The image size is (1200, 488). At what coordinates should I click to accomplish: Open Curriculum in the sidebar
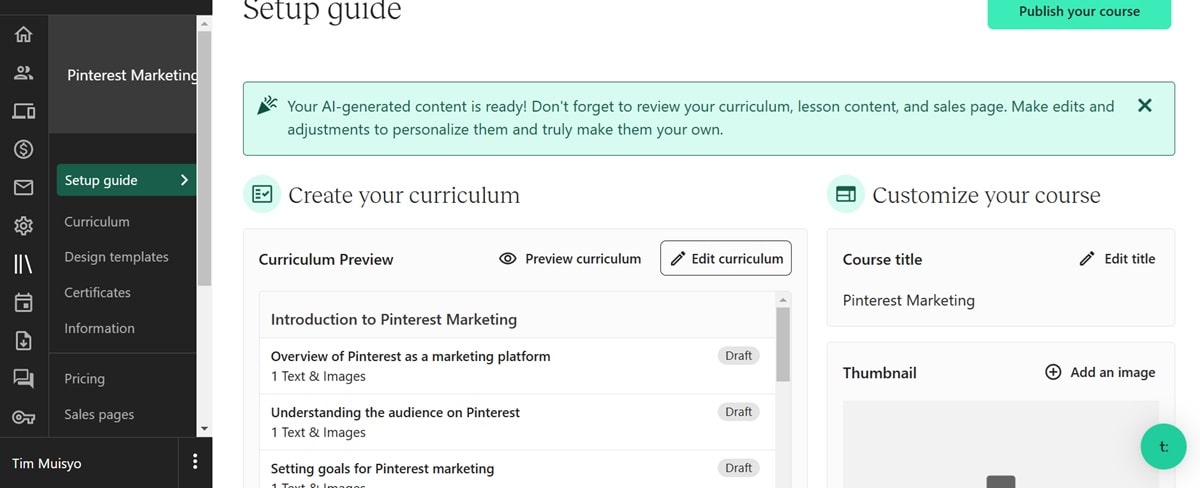(97, 222)
